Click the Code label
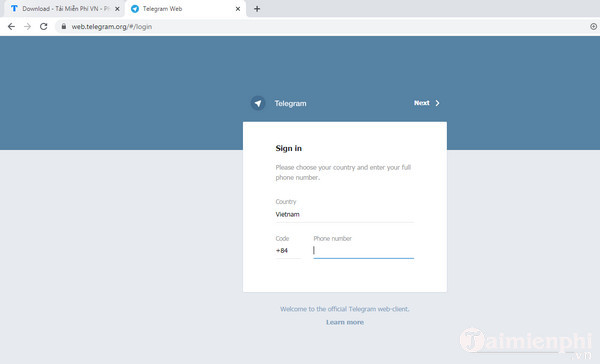 pyautogui.click(x=282, y=238)
